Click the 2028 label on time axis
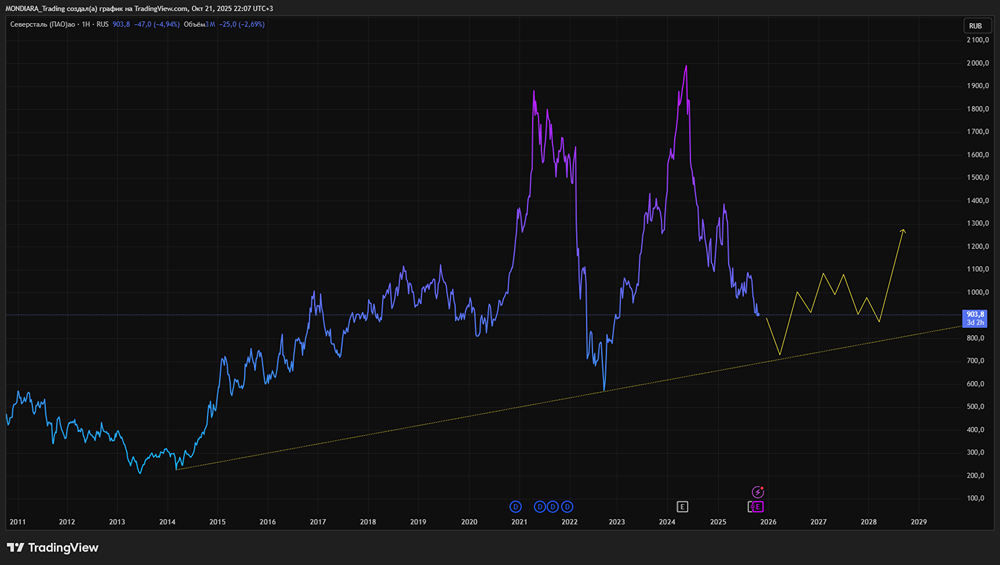Screen dimensions: 1000x565 [869, 522]
